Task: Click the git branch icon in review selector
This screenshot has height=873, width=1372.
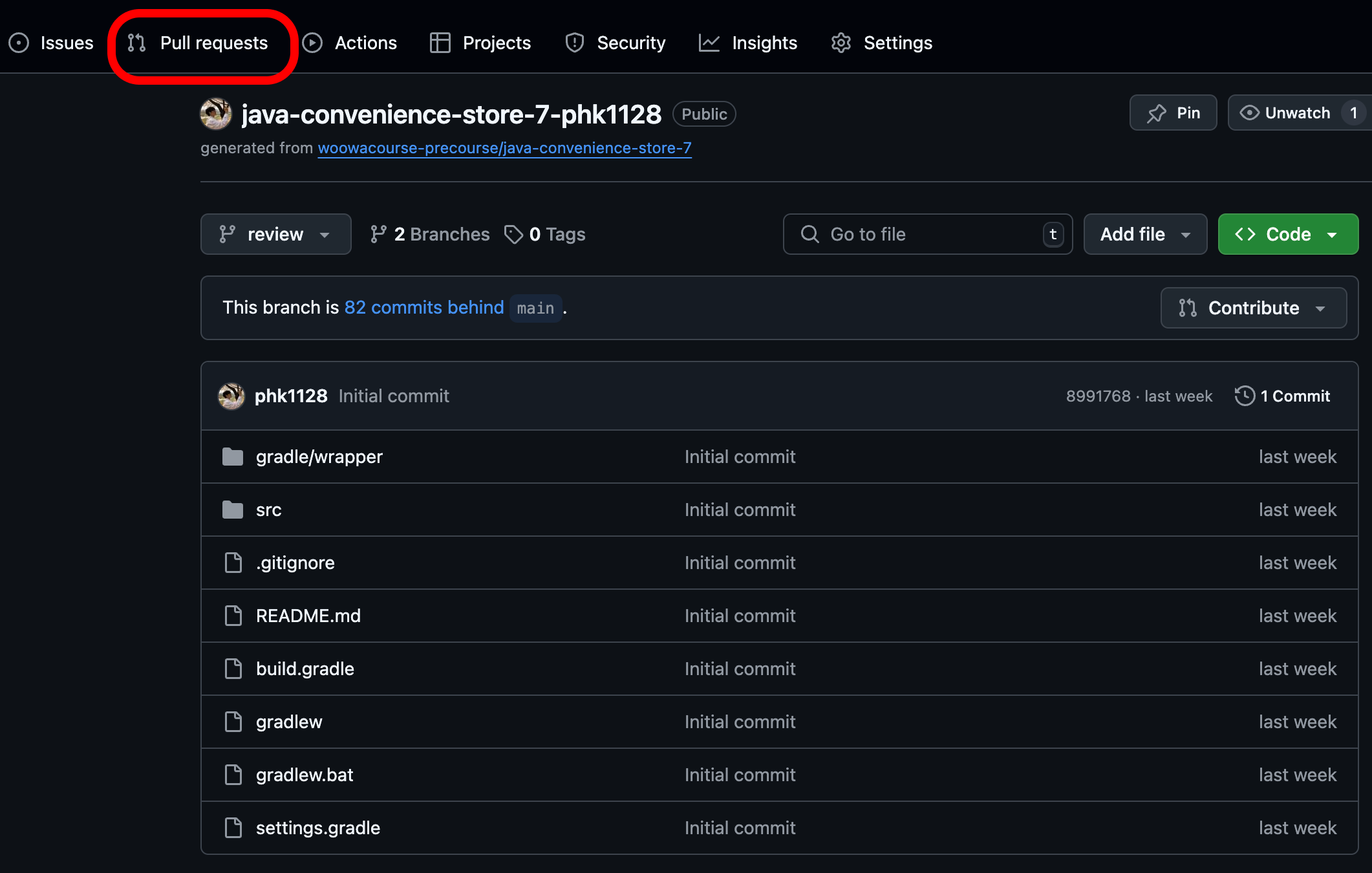Action: coord(227,234)
